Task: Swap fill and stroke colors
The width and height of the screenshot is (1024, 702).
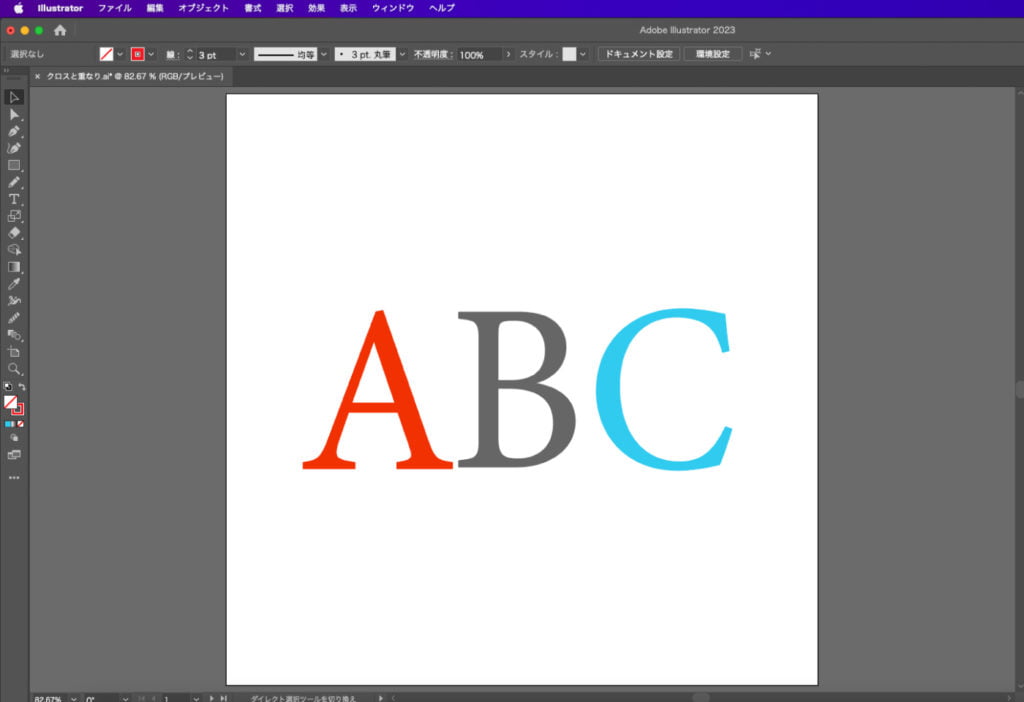Action: 22,387
